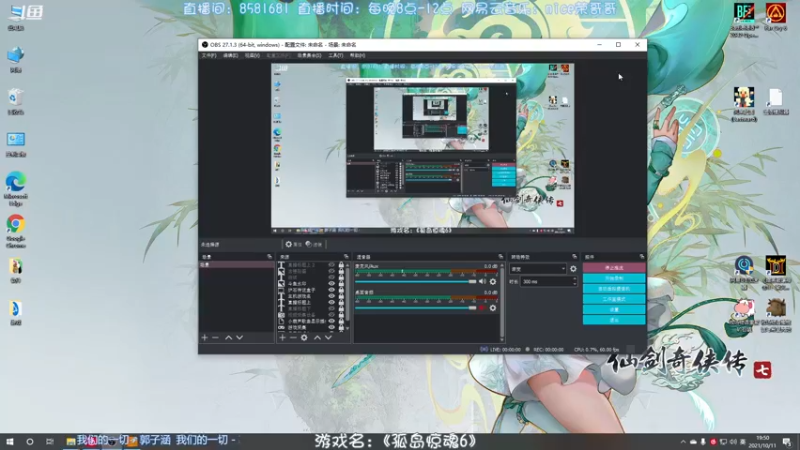Screen dimensions: 800x450
Task: Show hidden system tray icons chevron
Action: pos(683,442)
